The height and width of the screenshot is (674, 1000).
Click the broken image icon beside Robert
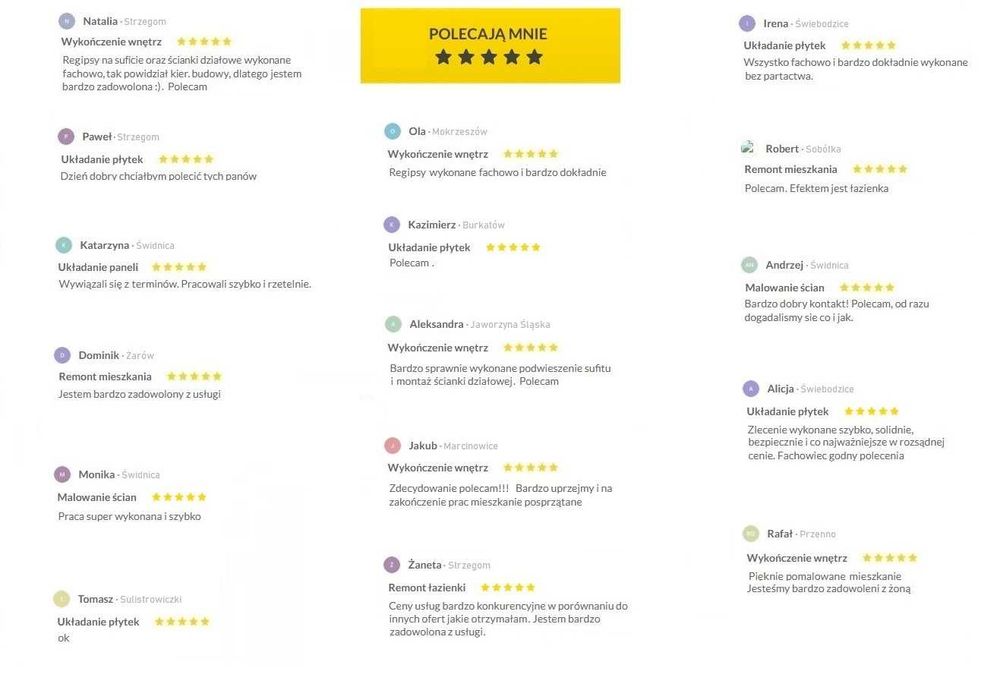748,148
